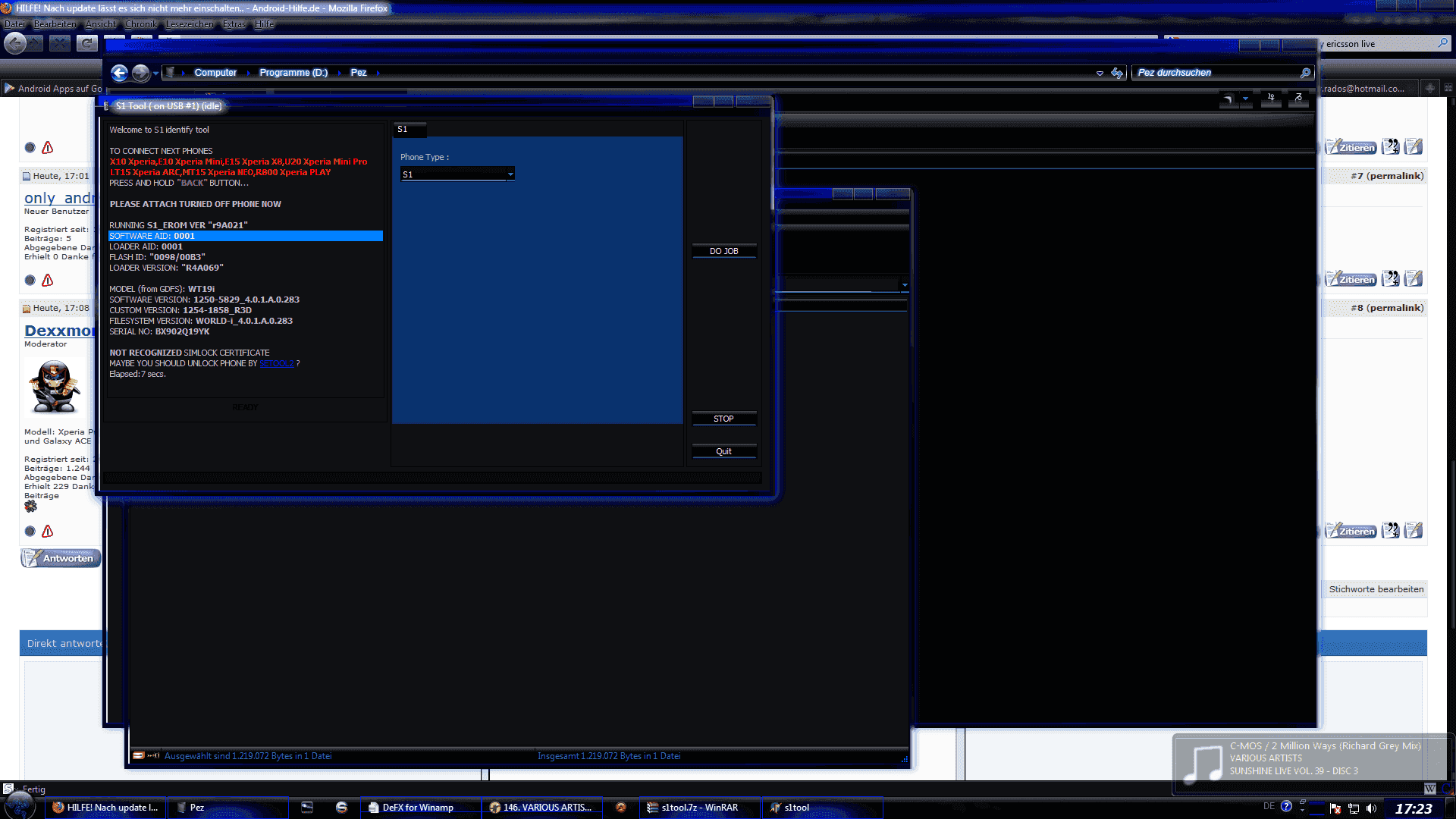Viewport: 1456px width, 819px height.
Task: Click the Explorer refresh icon
Action: click(1117, 73)
